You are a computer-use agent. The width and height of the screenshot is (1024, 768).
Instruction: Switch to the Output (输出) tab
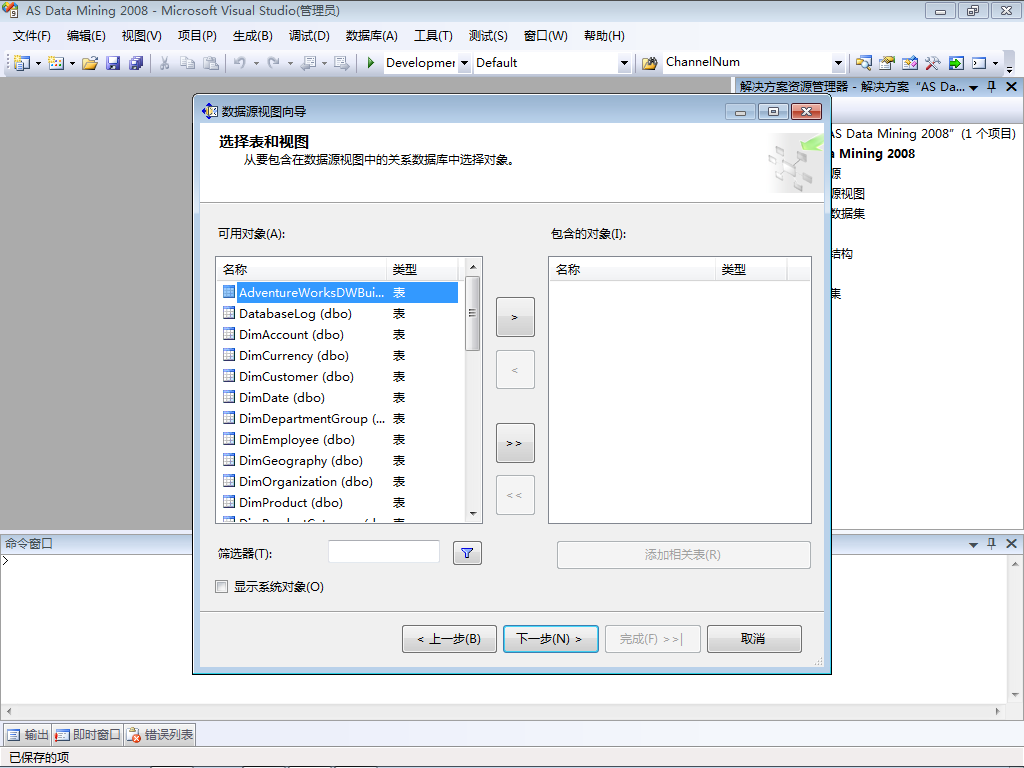[x=27, y=735]
